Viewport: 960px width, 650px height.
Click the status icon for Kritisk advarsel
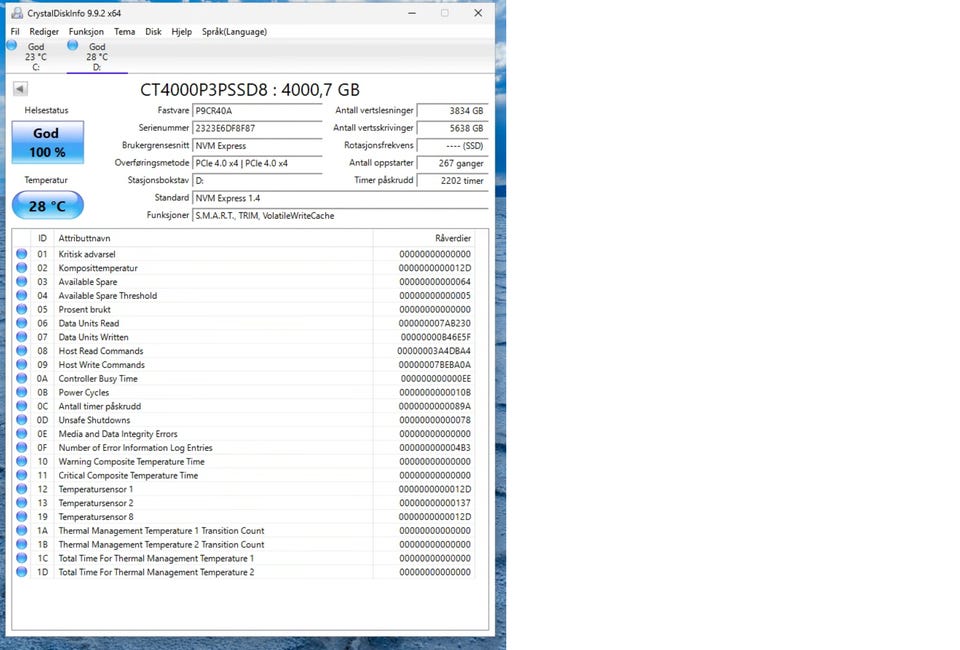point(21,253)
